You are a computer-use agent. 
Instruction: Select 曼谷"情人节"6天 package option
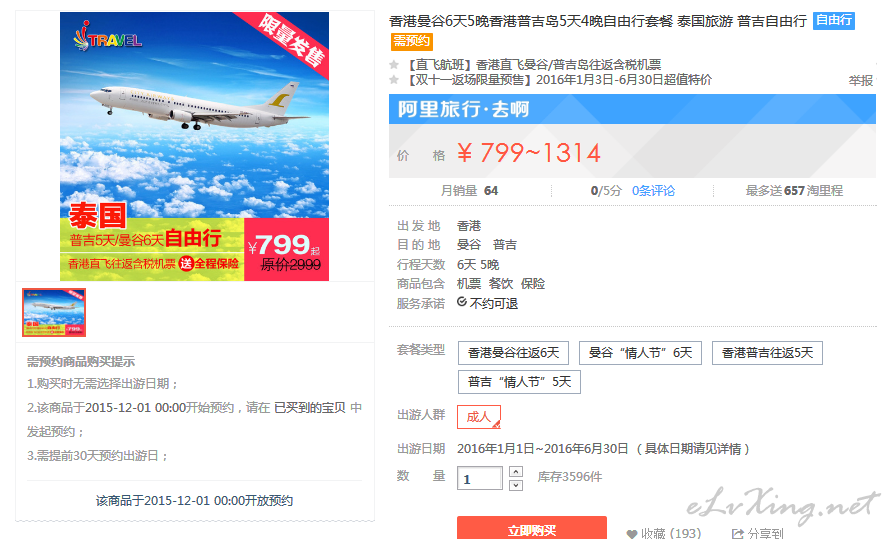point(640,353)
